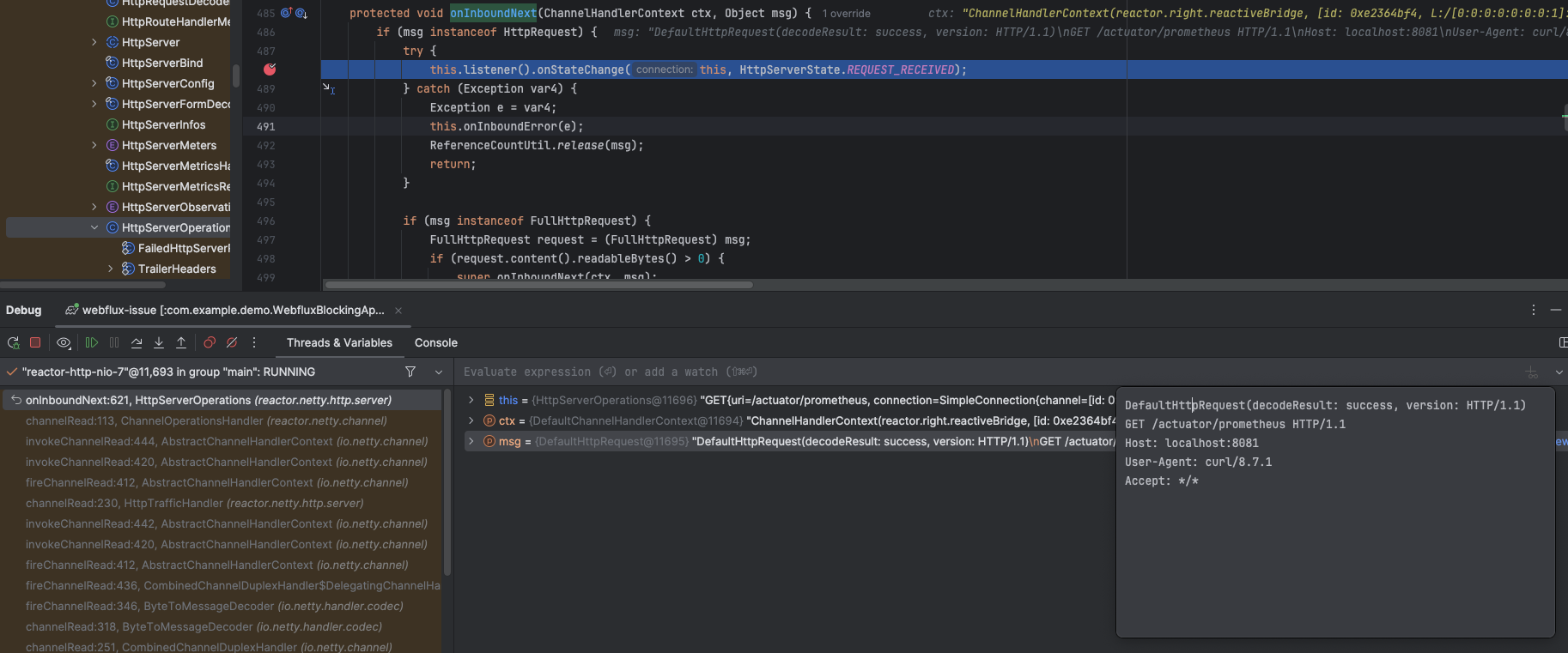Filter the thread frames list
1568x653 pixels.
point(410,372)
